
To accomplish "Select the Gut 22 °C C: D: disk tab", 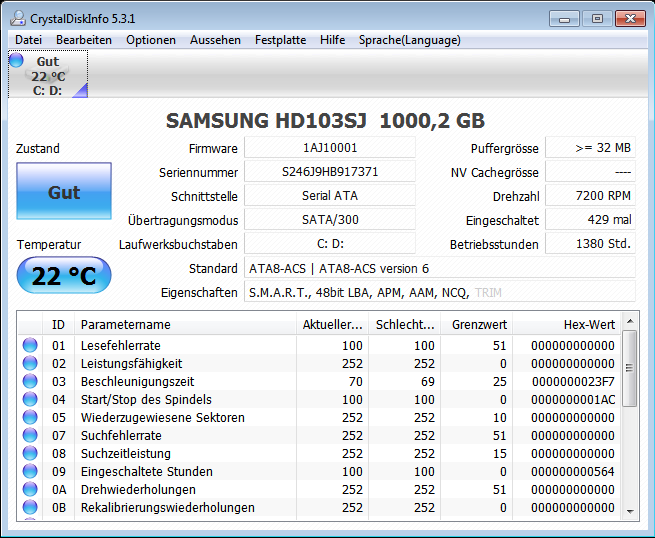I will (x=48, y=74).
